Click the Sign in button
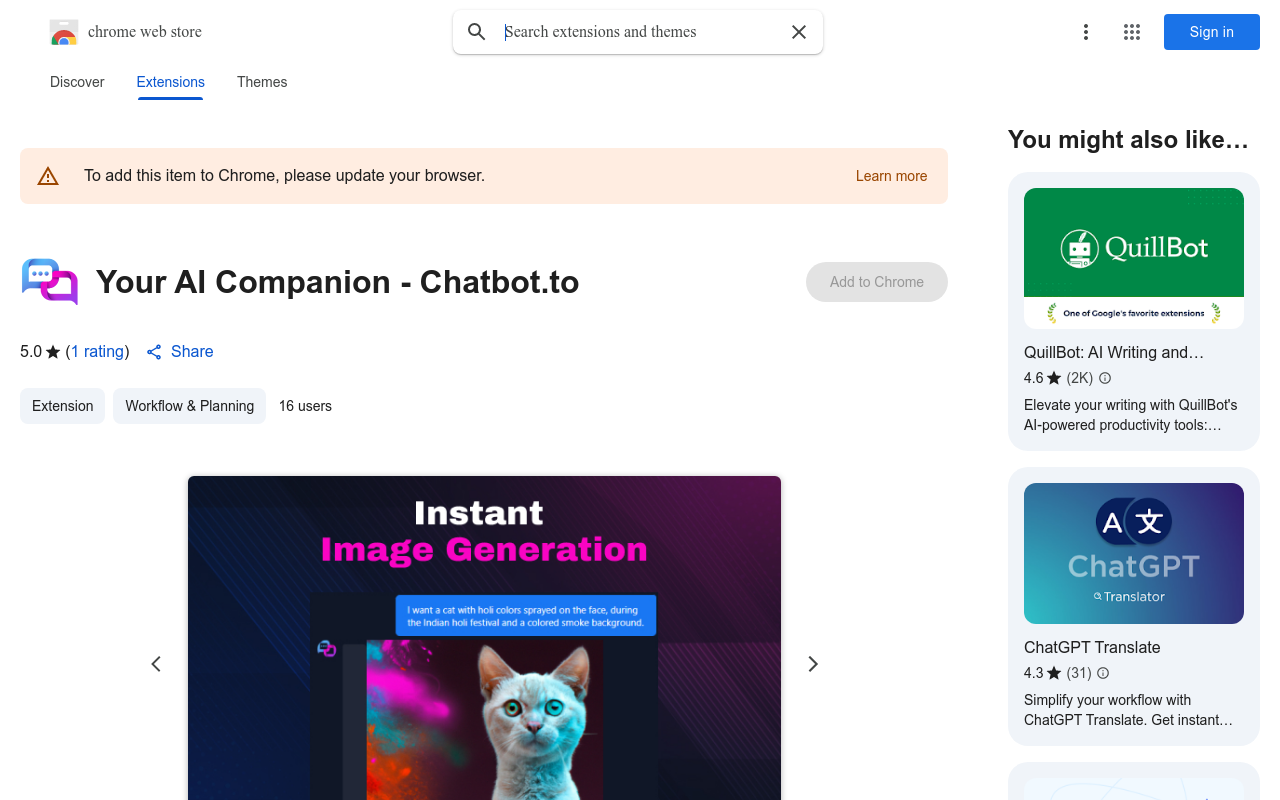 pos(1212,32)
